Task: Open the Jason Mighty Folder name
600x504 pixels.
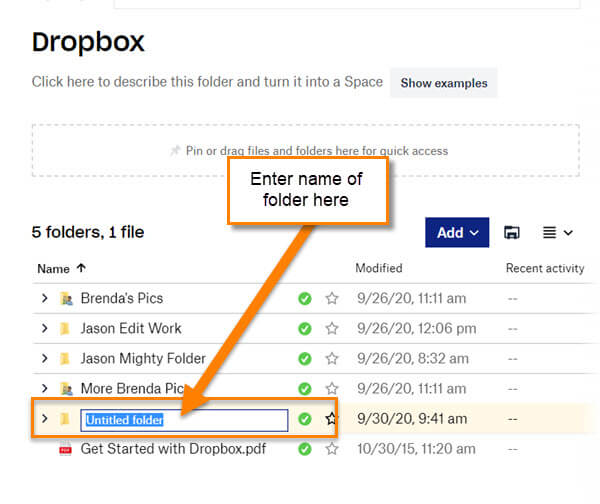Action: 143,359
